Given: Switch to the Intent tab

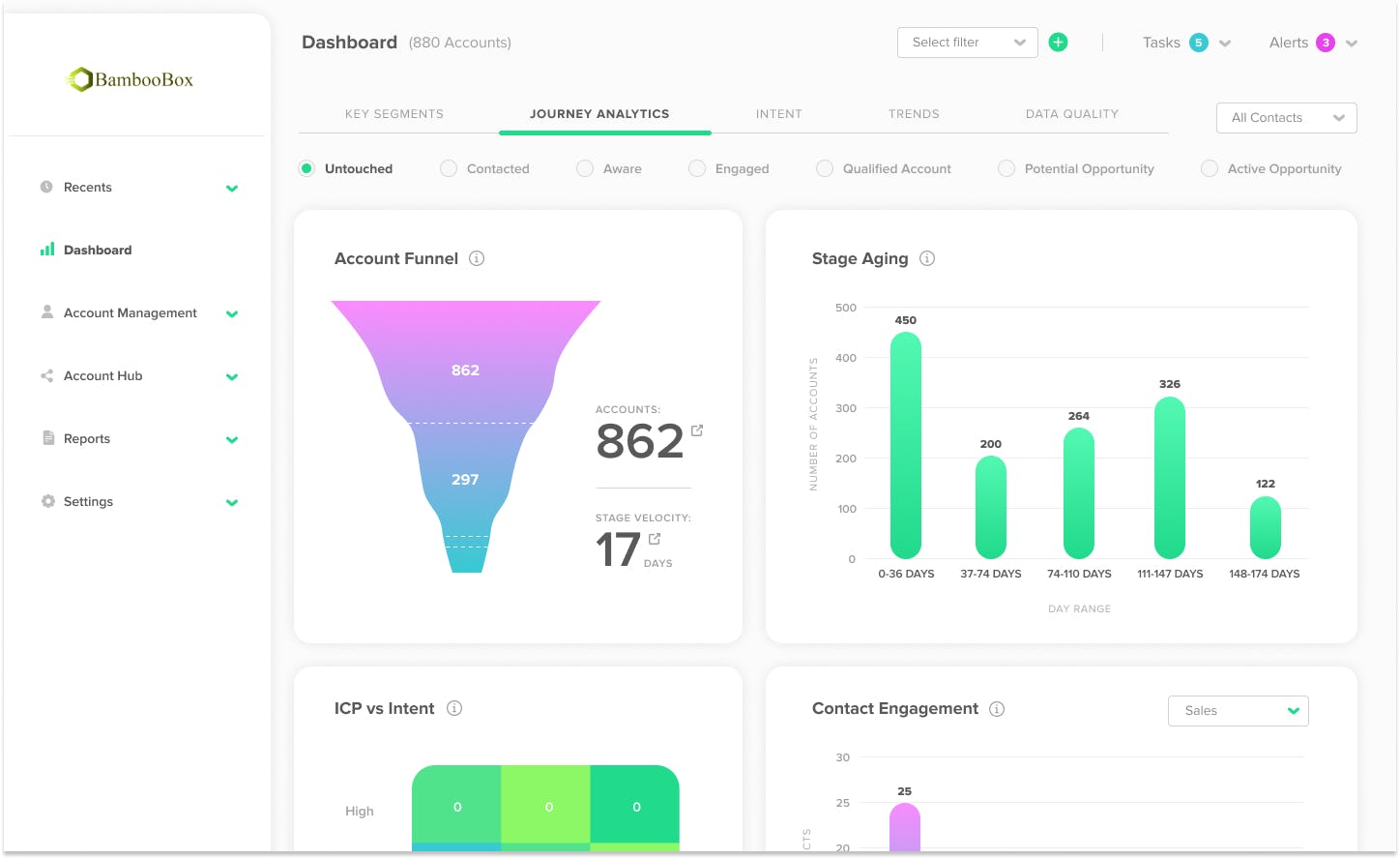Looking at the screenshot, I should click(779, 113).
